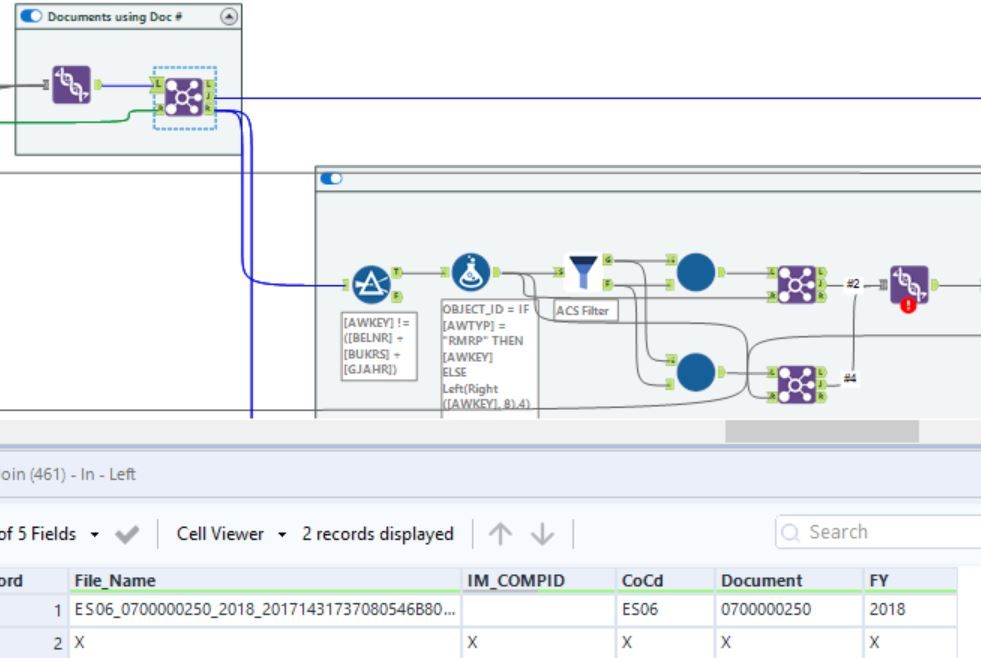Viewport: 981px width, 658px height.
Task: Click the 2 records displayed text
Action: [x=377, y=534]
